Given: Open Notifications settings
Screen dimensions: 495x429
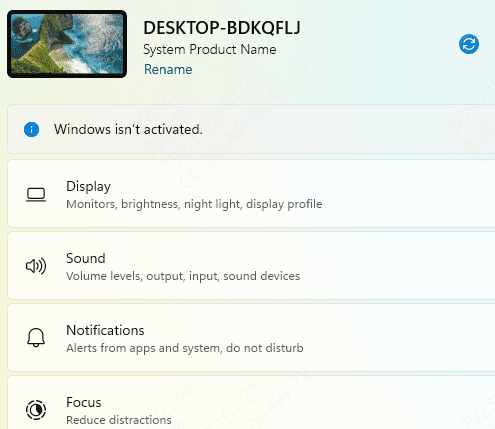Looking at the screenshot, I should click(x=251, y=338).
